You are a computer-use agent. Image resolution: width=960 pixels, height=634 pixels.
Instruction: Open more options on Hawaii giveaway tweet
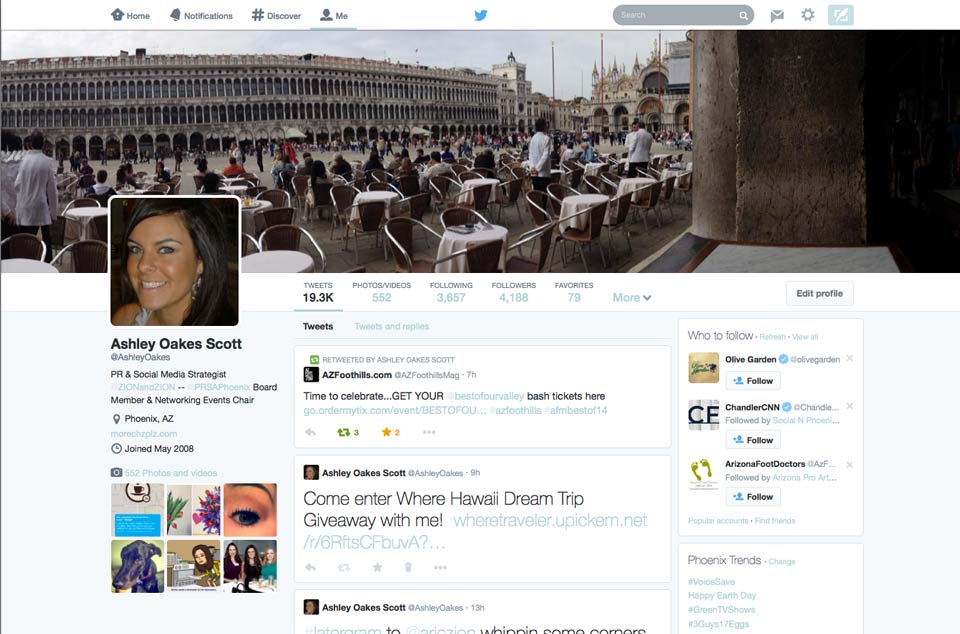tap(440, 567)
